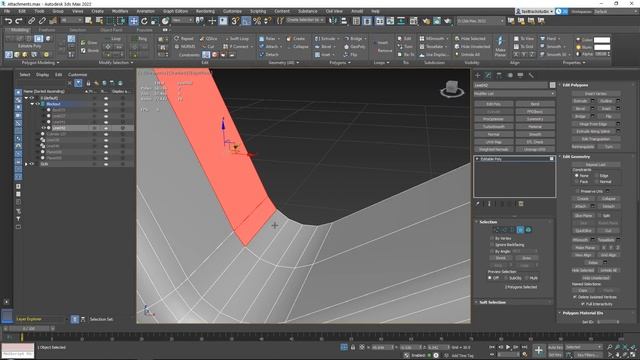This screenshot has height=360, width=640.
Task: Open the Create command panel tab
Action: [478, 75]
